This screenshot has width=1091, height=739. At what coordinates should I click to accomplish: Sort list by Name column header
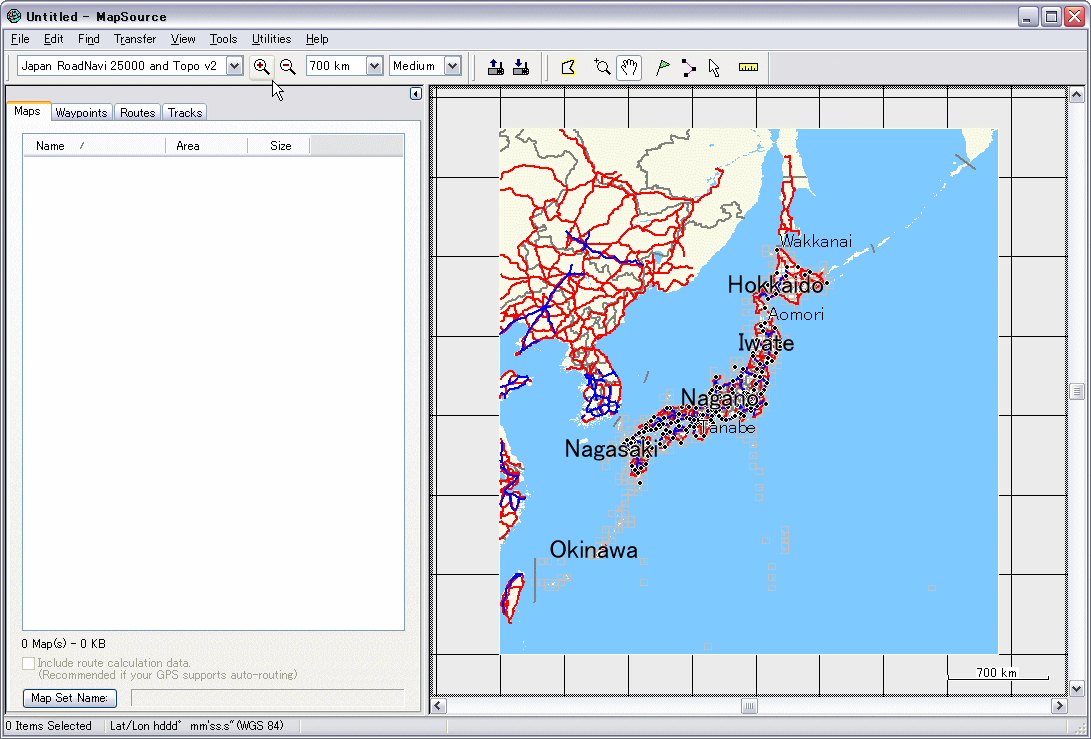(95, 145)
